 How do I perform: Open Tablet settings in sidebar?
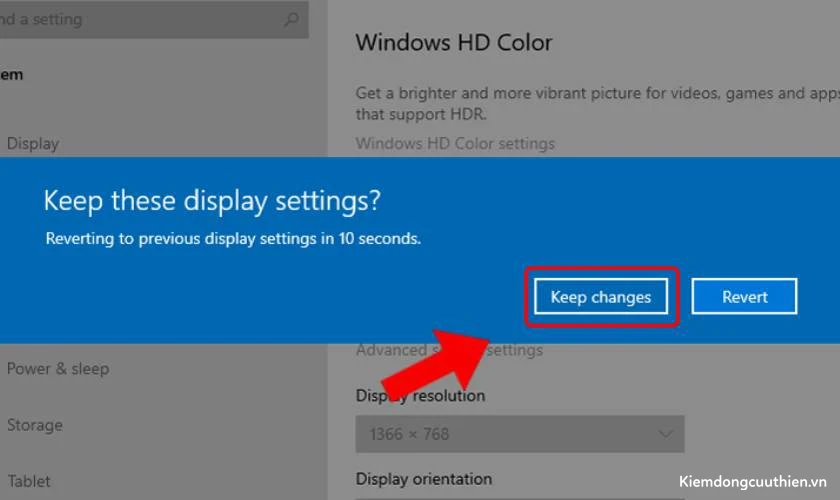click(x=28, y=481)
